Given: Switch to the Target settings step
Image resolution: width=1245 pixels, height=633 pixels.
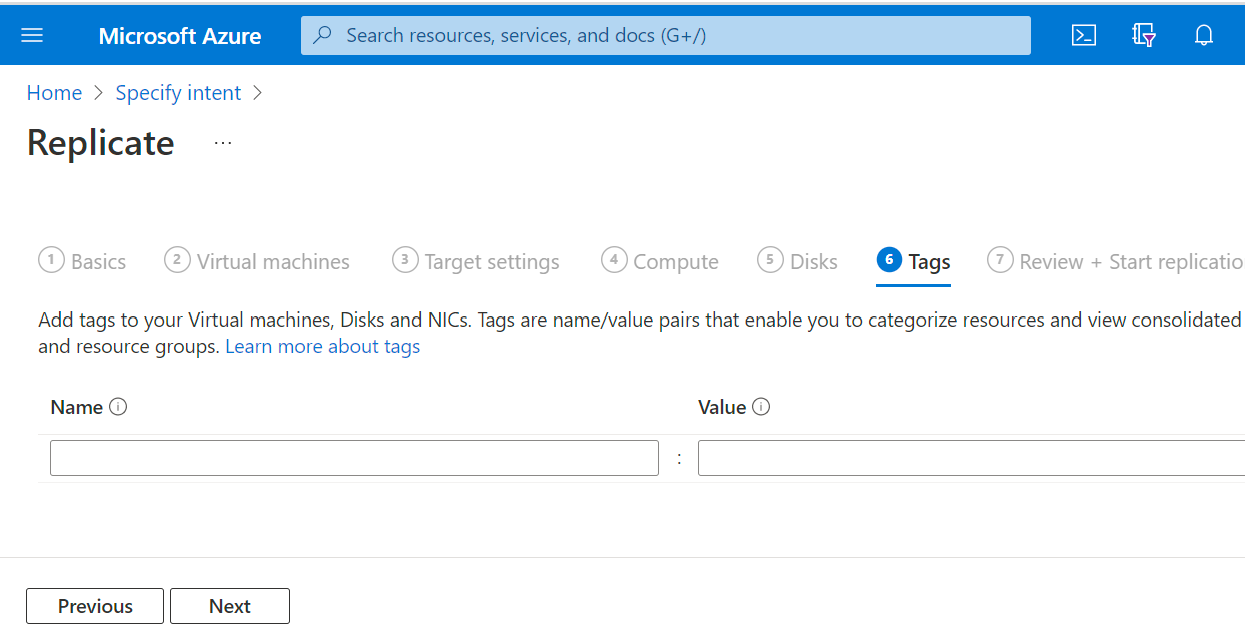Looking at the screenshot, I should [476, 261].
